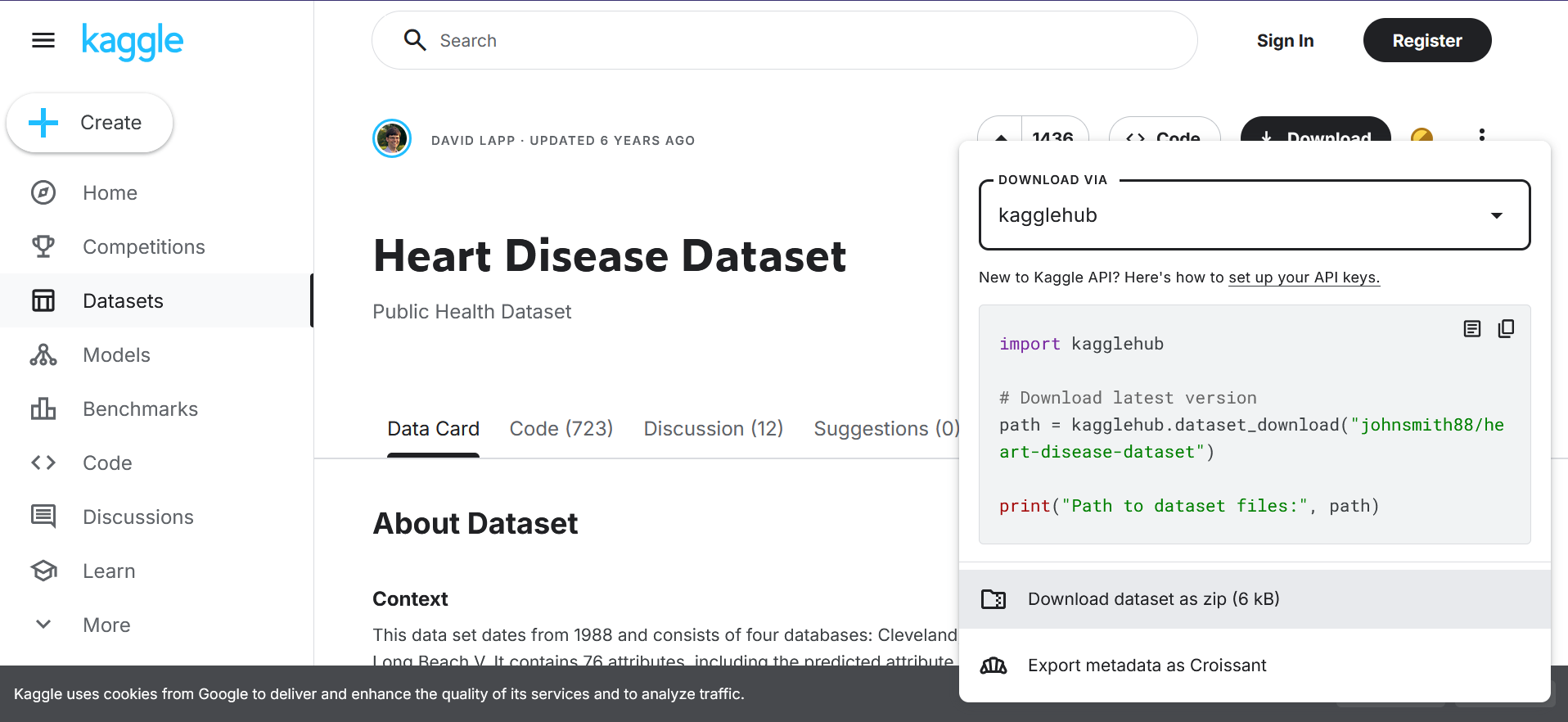Screen dimensions: 1568x722
Task: Click the zip folder icon
Action: click(994, 599)
